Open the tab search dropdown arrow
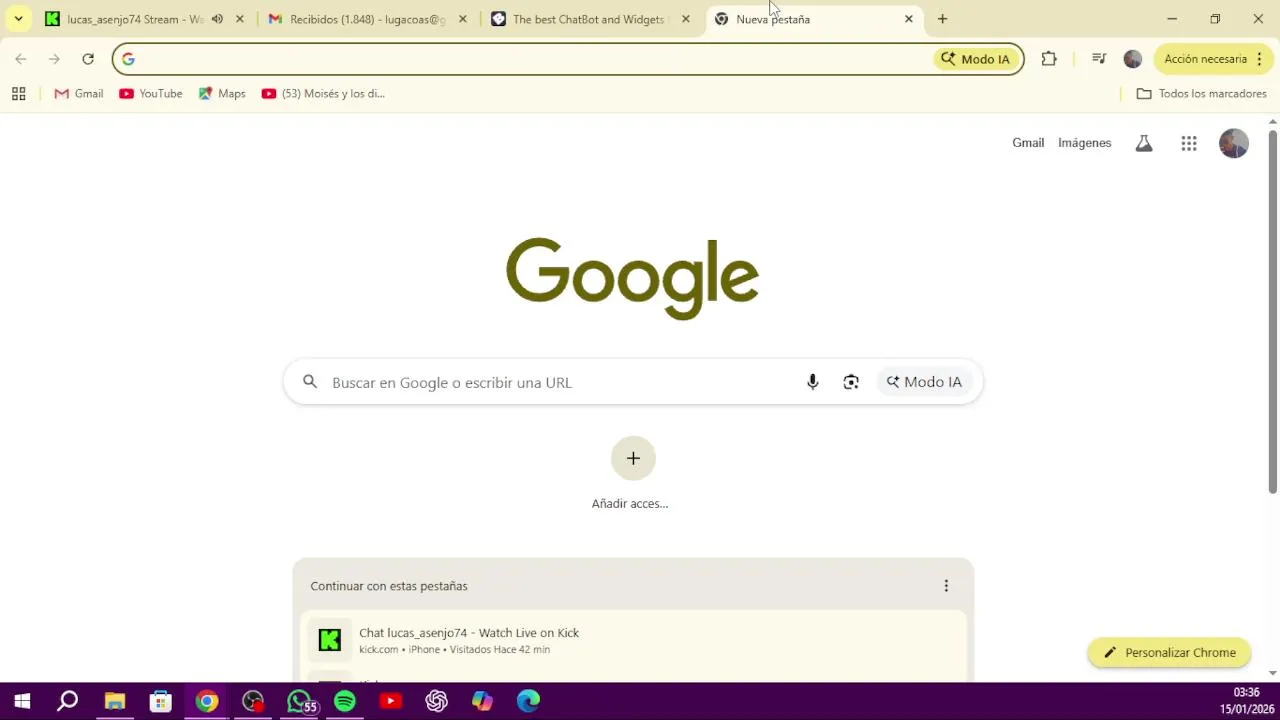Screen dimensions: 1280x720 click(x=18, y=19)
